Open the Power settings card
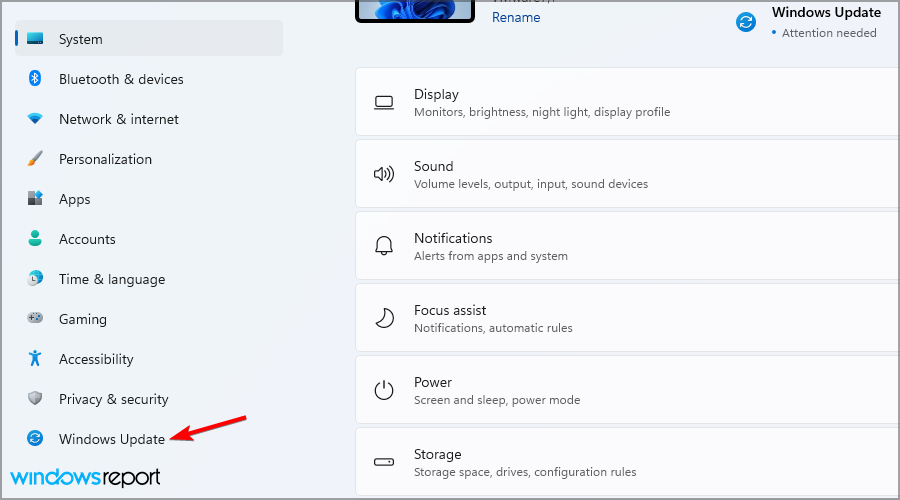Image resolution: width=900 pixels, height=500 pixels. [627, 390]
